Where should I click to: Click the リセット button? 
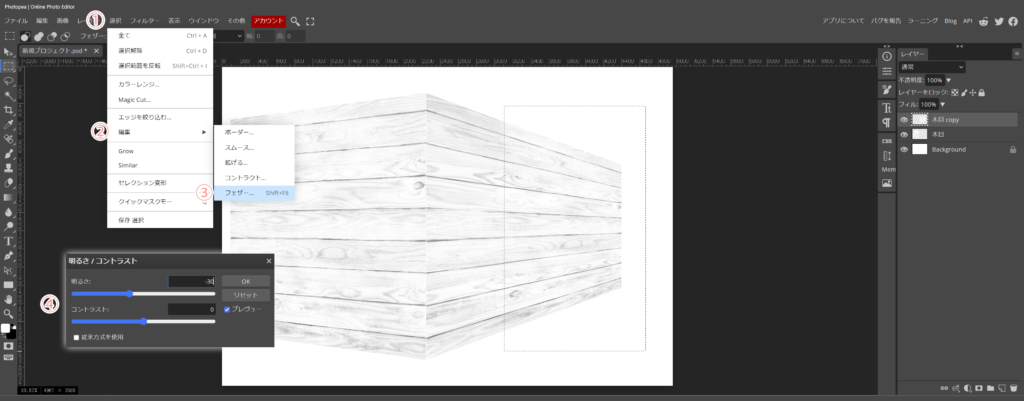[x=246, y=296]
